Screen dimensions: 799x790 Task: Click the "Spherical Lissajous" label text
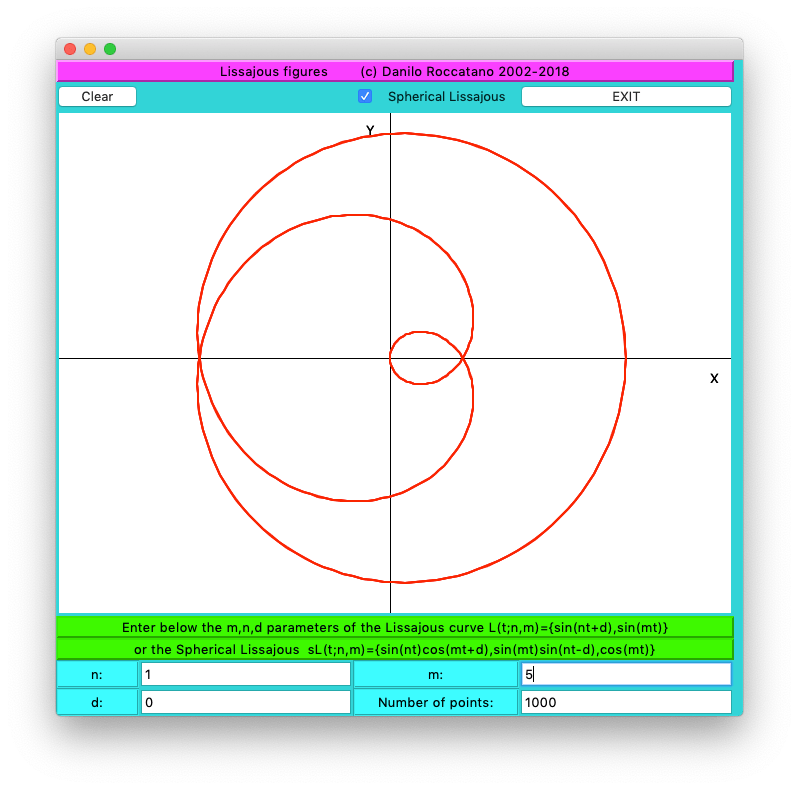446,97
